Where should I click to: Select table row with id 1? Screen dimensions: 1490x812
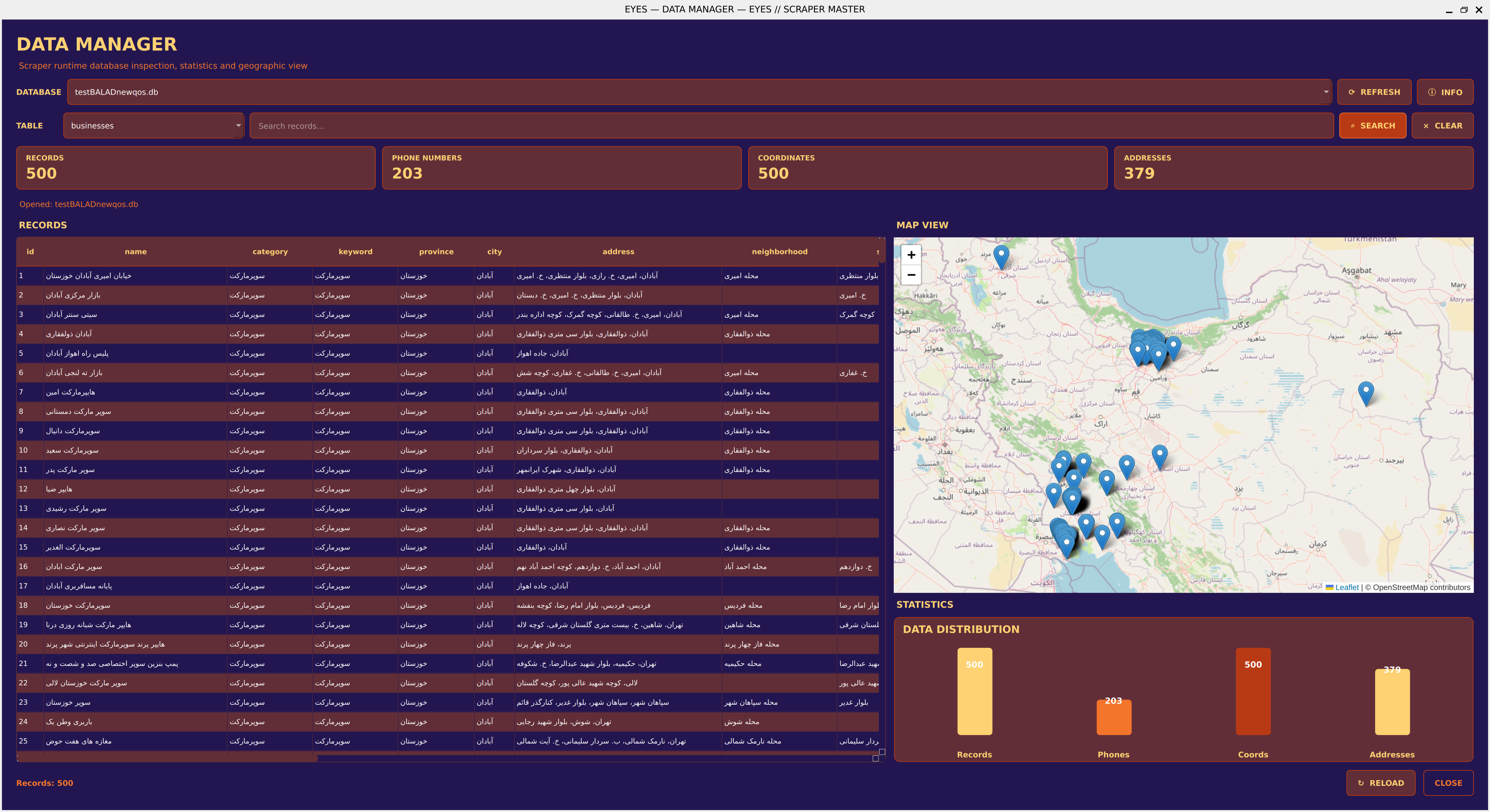(x=448, y=276)
